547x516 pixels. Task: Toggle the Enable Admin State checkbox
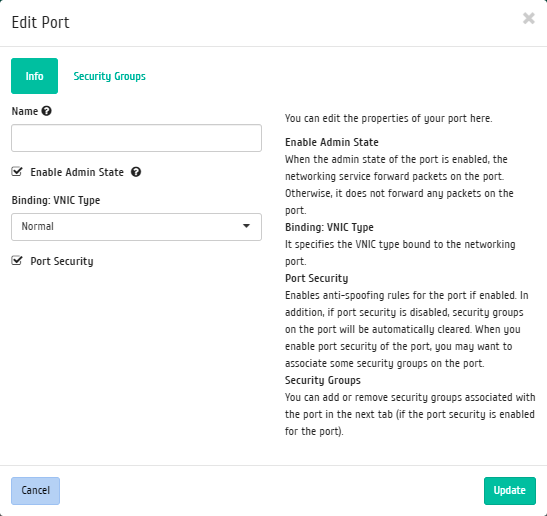[17, 172]
